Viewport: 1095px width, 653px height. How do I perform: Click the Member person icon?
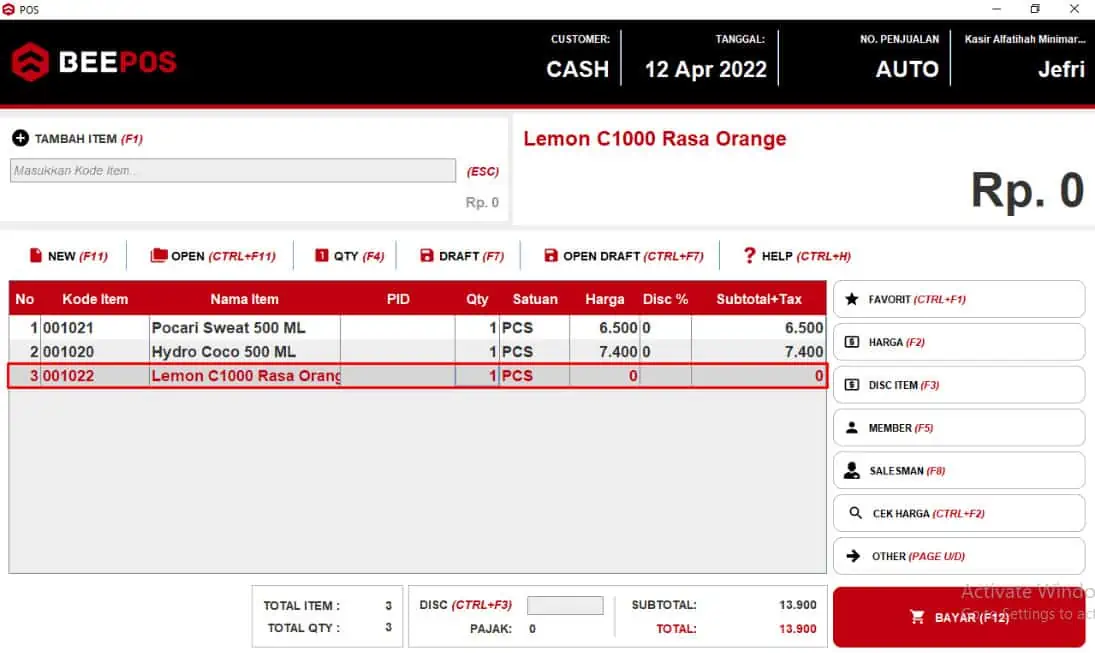(x=852, y=427)
